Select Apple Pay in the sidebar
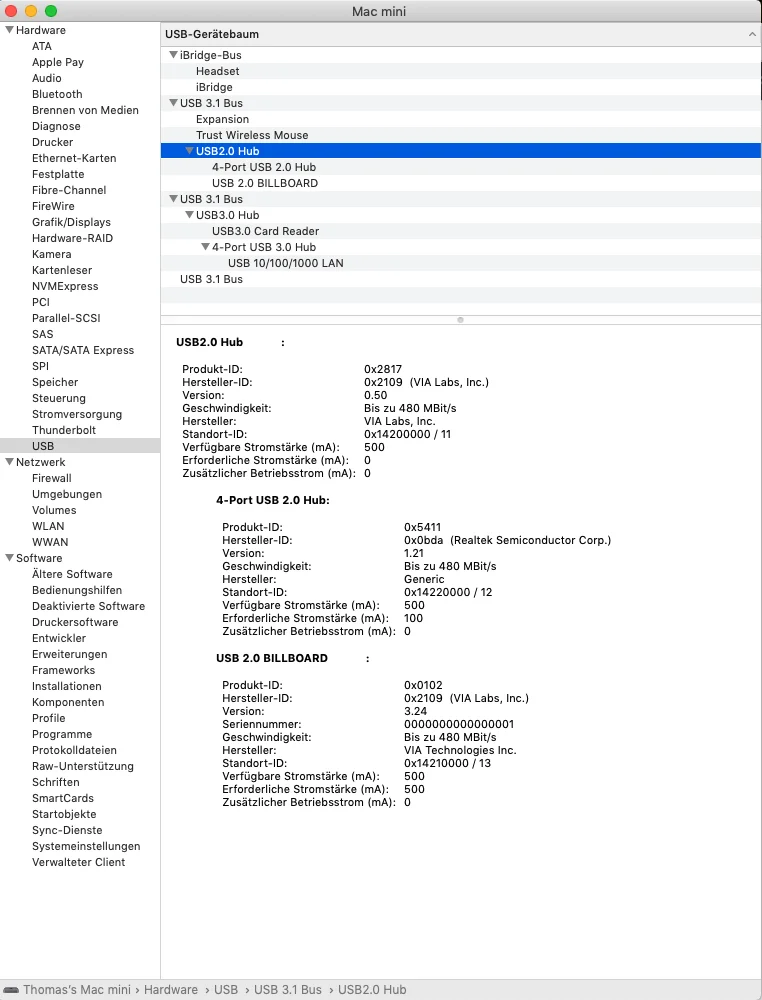 point(58,62)
